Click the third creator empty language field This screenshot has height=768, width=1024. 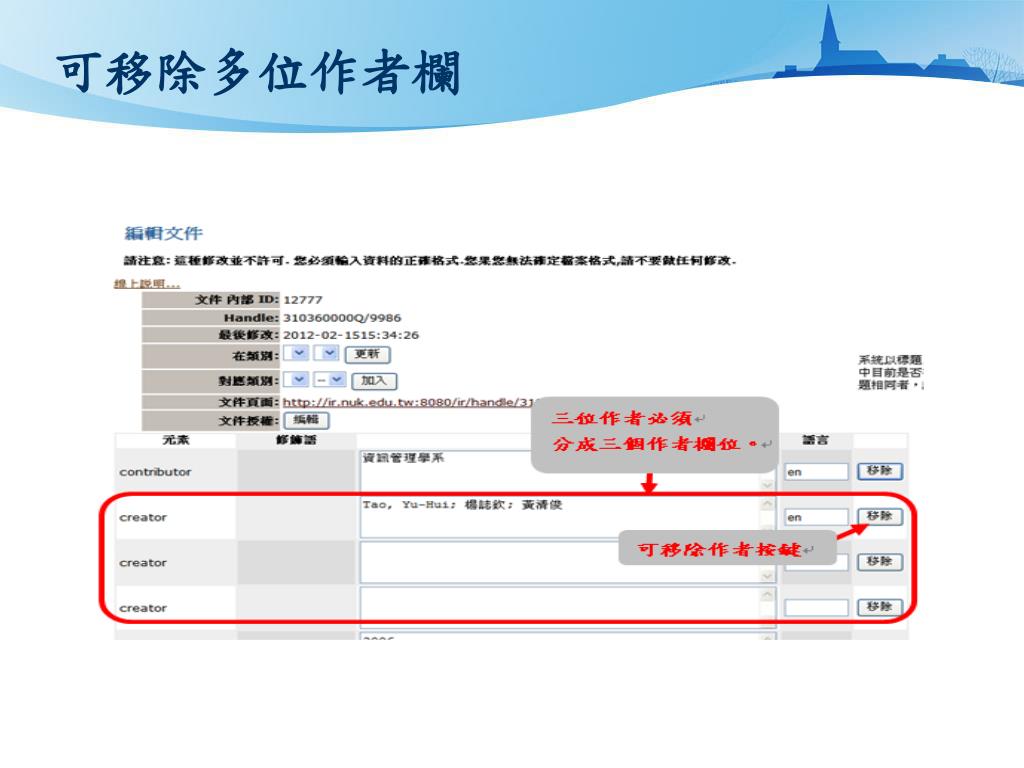click(816, 607)
